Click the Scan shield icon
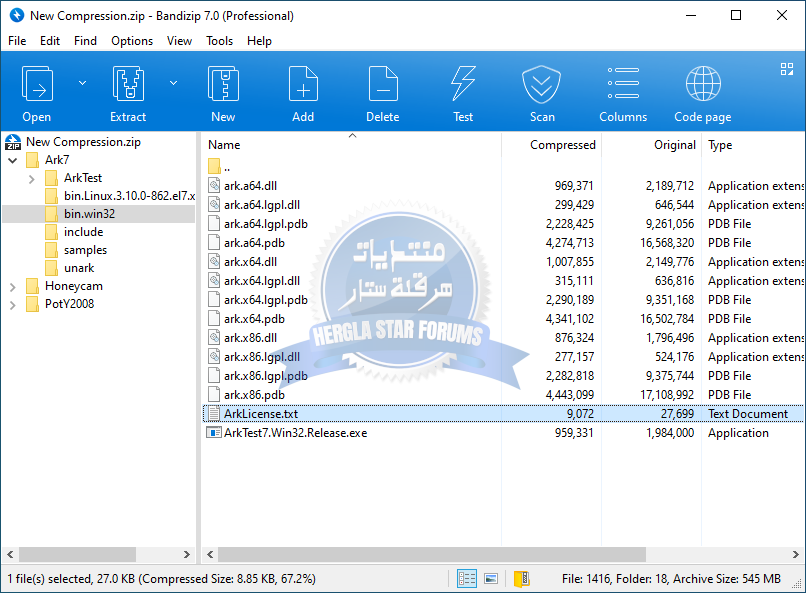The width and height of the screenshot is (806, 593). (542, 84)
